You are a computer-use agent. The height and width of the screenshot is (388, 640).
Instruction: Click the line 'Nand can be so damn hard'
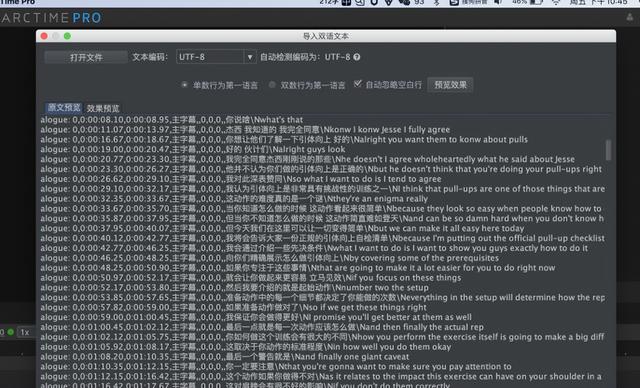coord(322,218)
